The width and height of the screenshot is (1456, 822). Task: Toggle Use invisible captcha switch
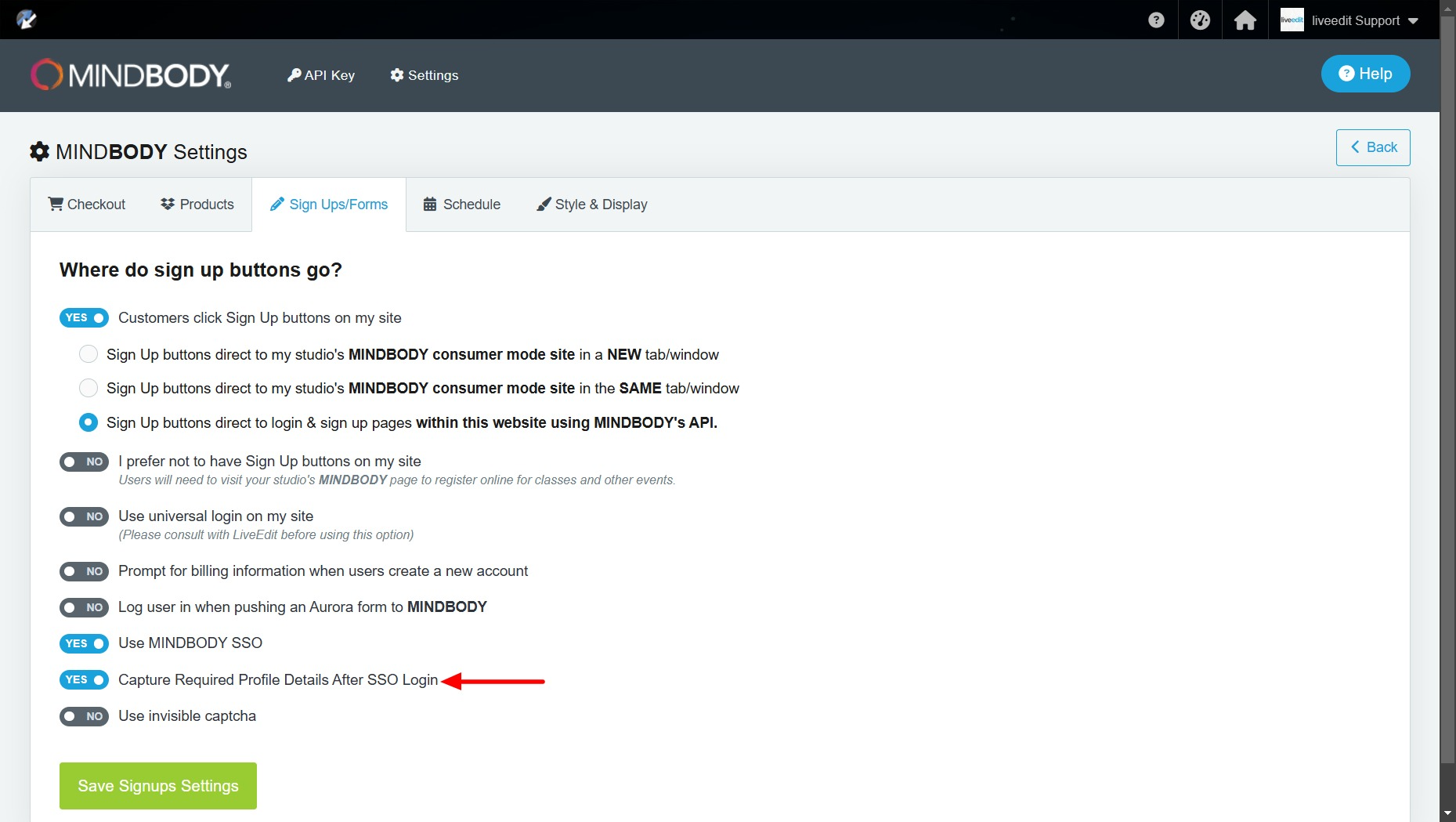[x=84, y=716]
